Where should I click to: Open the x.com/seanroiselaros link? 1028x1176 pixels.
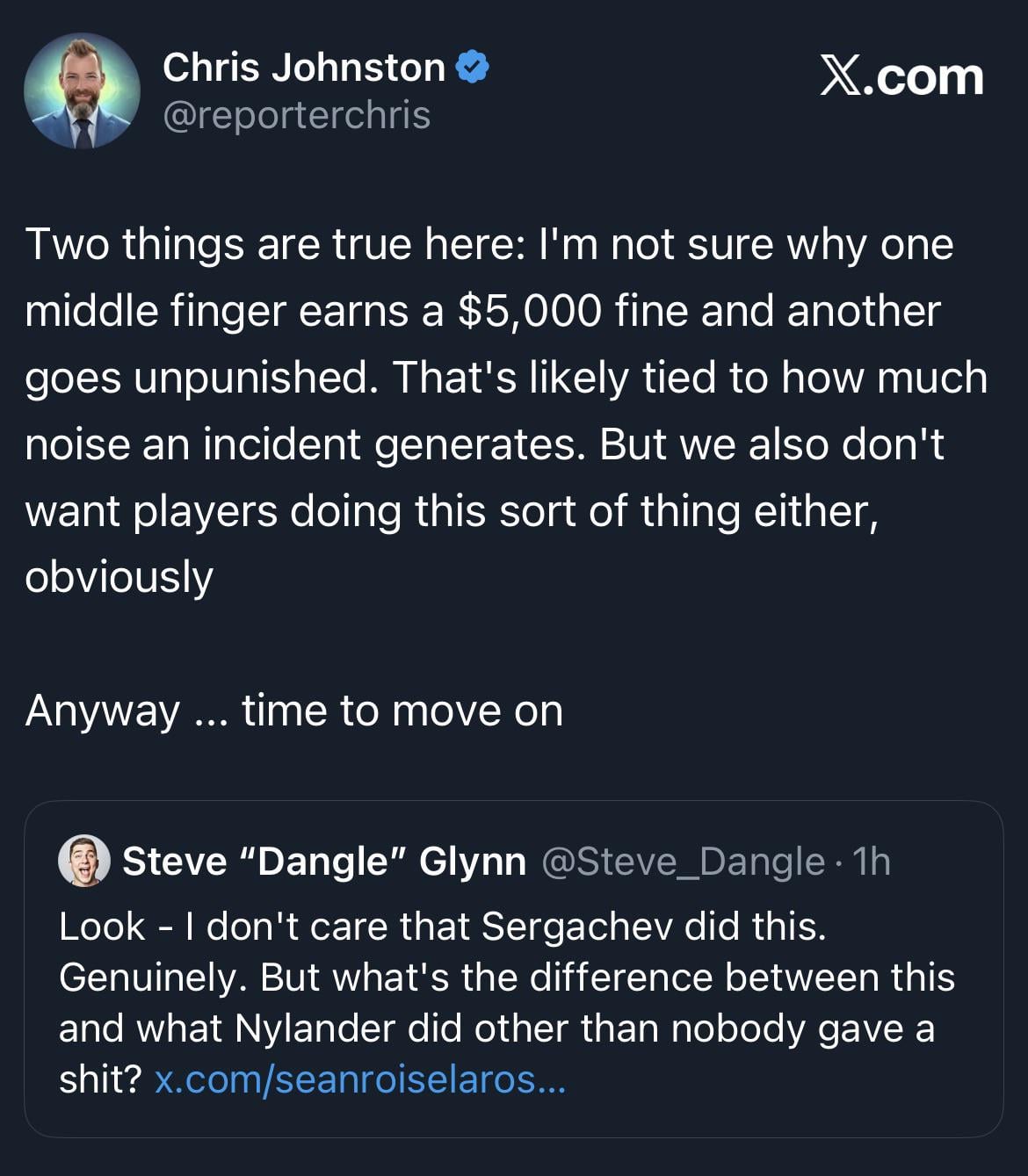[360, 1079]
